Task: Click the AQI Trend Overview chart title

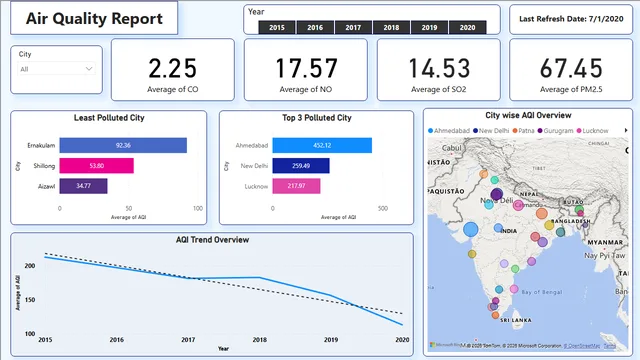Action: [x=212, y=240]
